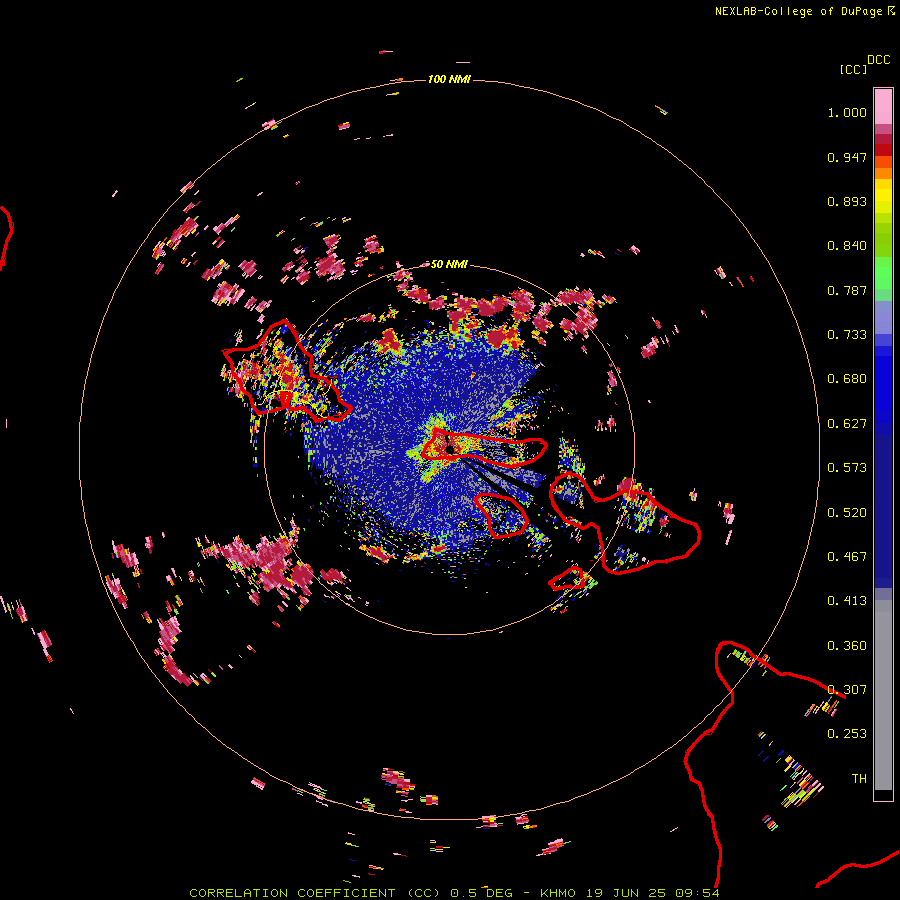Select the 0.467 scale value
The width and height of the screenshot is (900, 900).
click(847, 557)
